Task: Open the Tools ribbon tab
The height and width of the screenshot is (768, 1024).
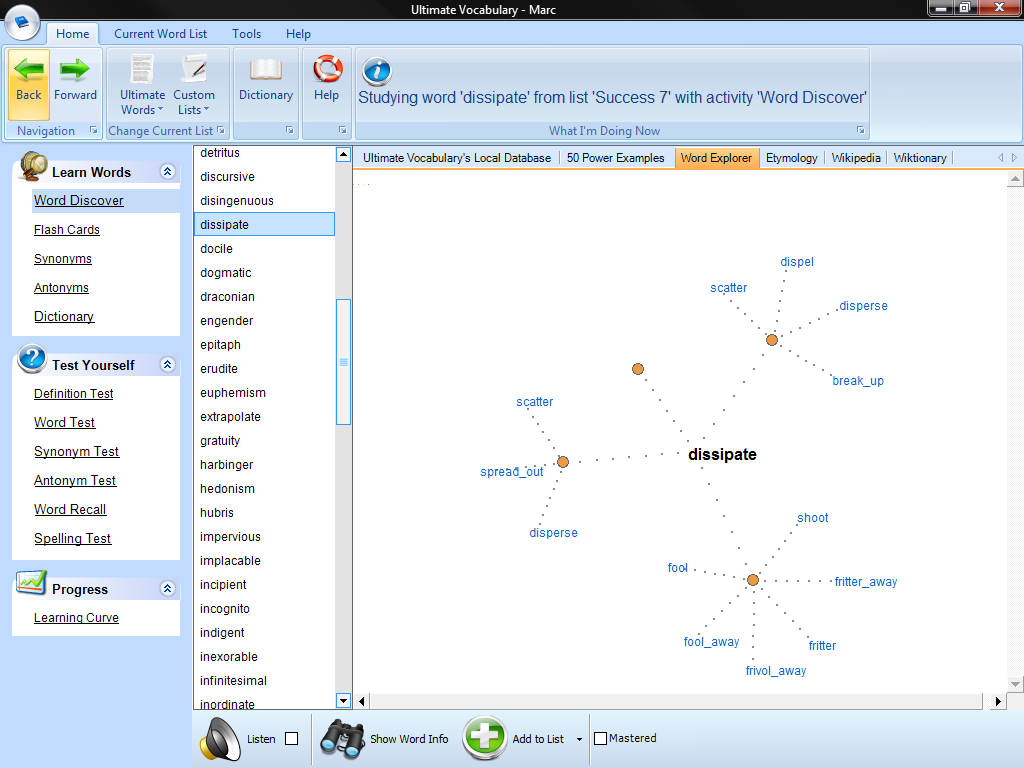Action: coord(246,34)
